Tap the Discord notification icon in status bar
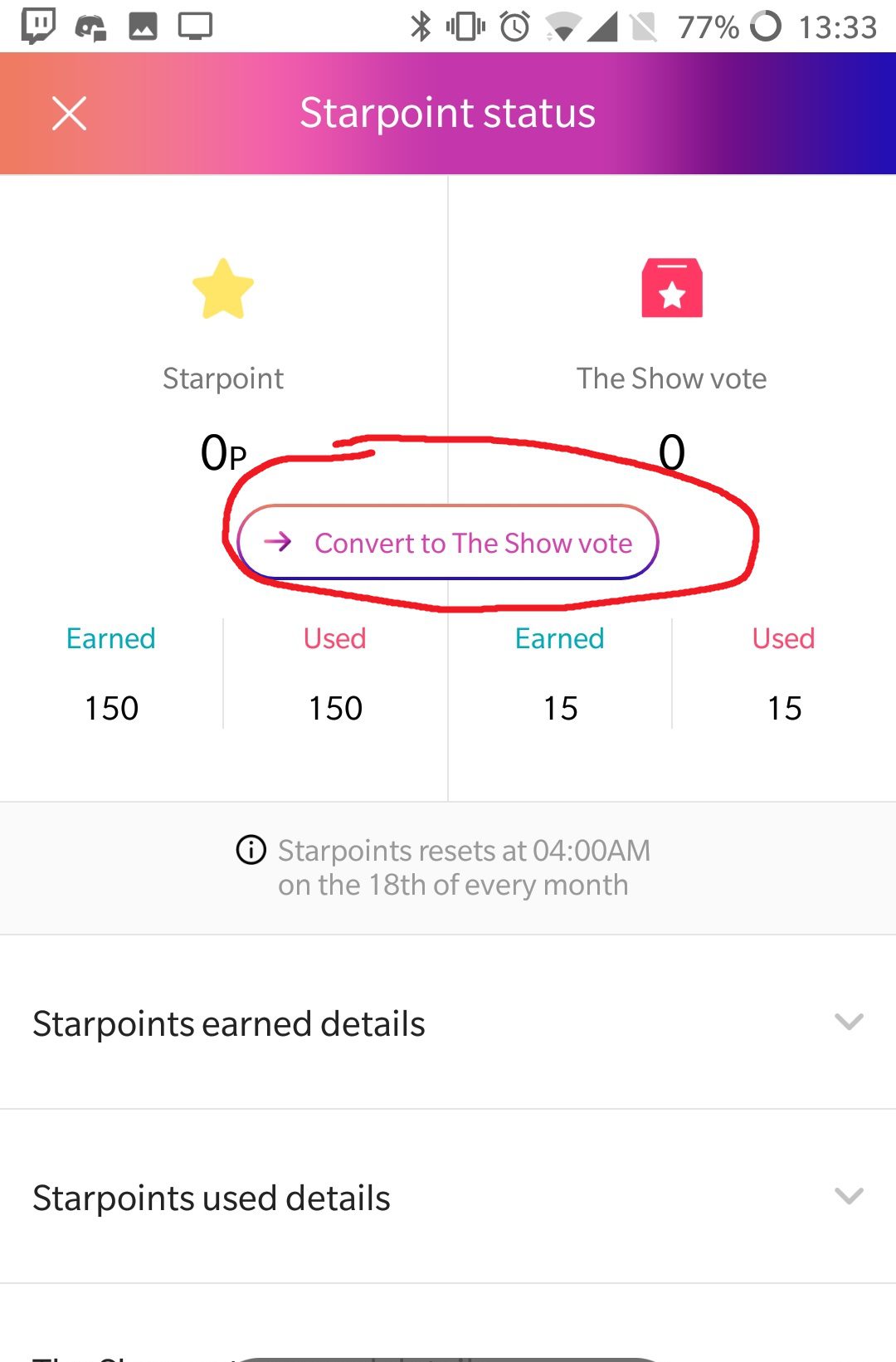Viewport: 896px width, 1362px height. [x=90, y=27]
